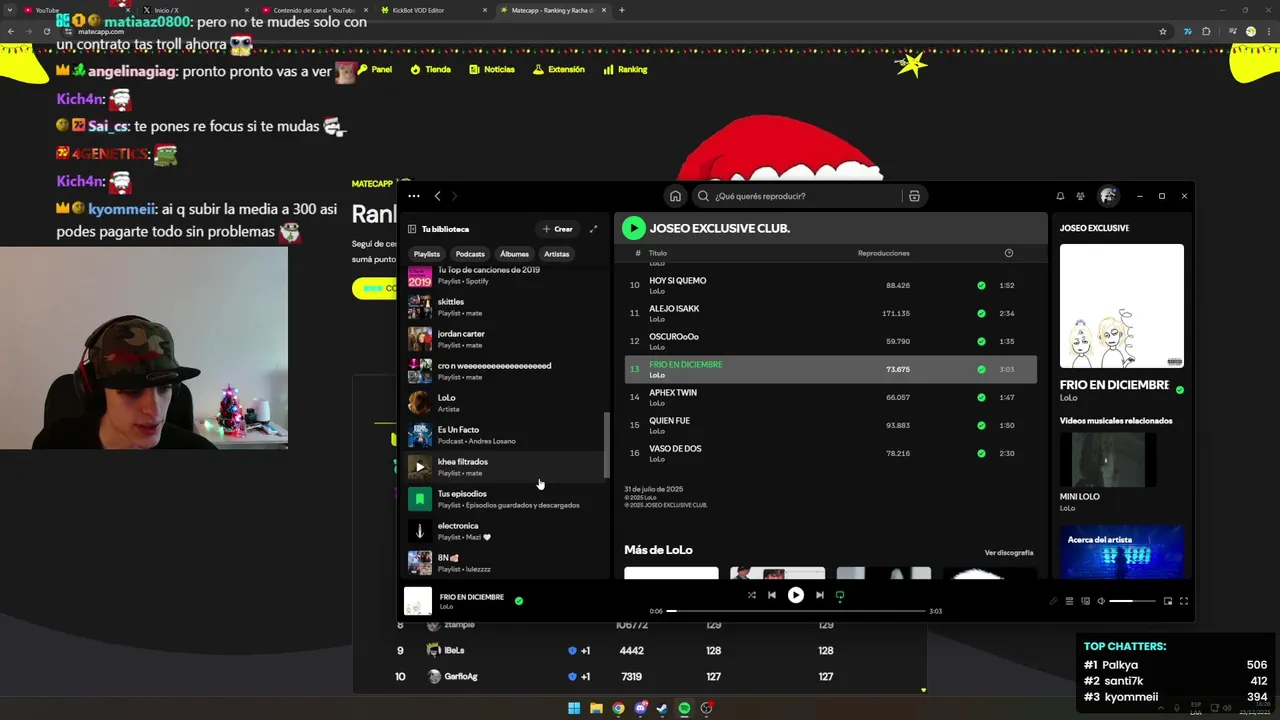
Task: Open Windows Start menu
Action: 574,708
